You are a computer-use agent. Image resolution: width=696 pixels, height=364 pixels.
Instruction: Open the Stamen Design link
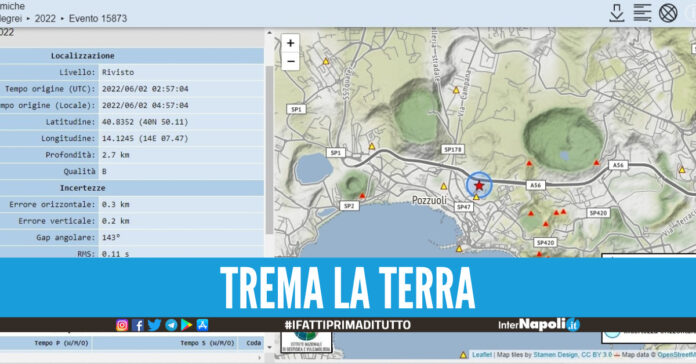[x=555, y=355]
